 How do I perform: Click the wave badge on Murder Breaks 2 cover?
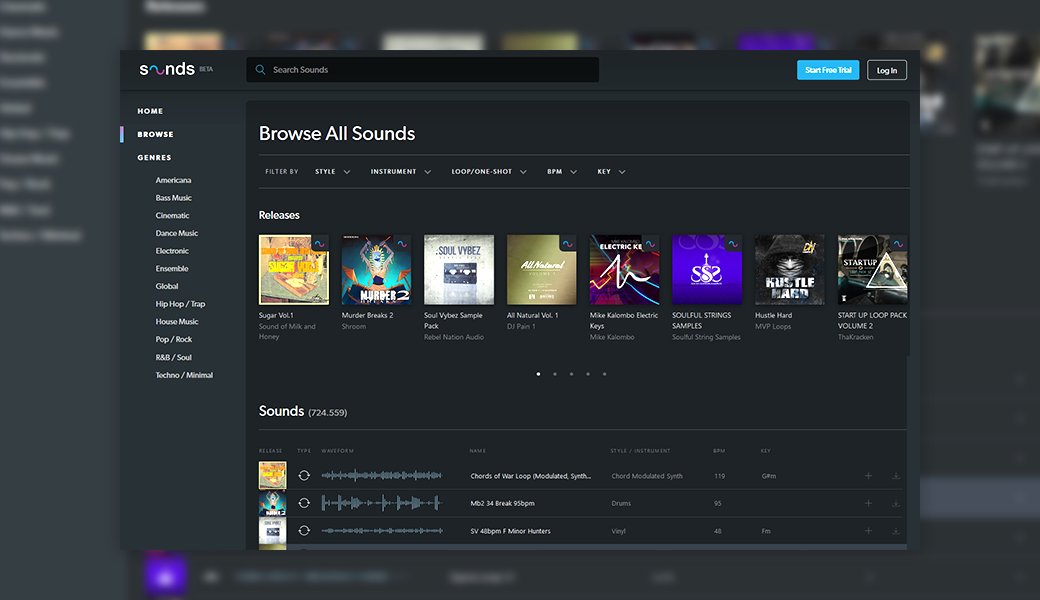[403, 243]
